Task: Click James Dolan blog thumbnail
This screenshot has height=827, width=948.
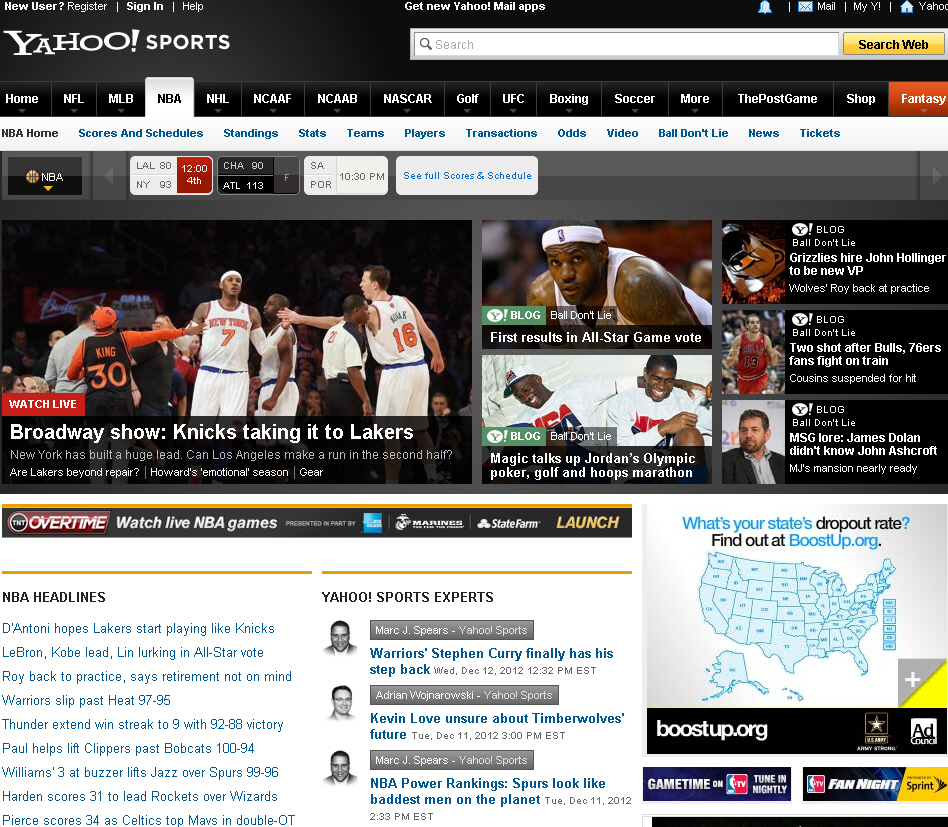Action: pos(753,442)
